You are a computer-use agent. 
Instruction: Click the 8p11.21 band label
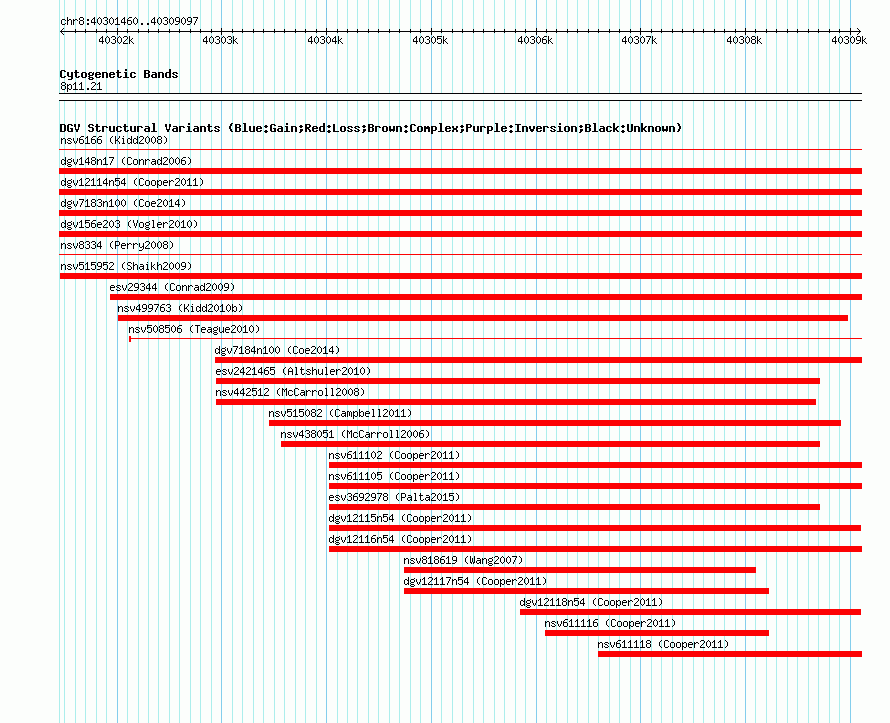click(81, 86)
